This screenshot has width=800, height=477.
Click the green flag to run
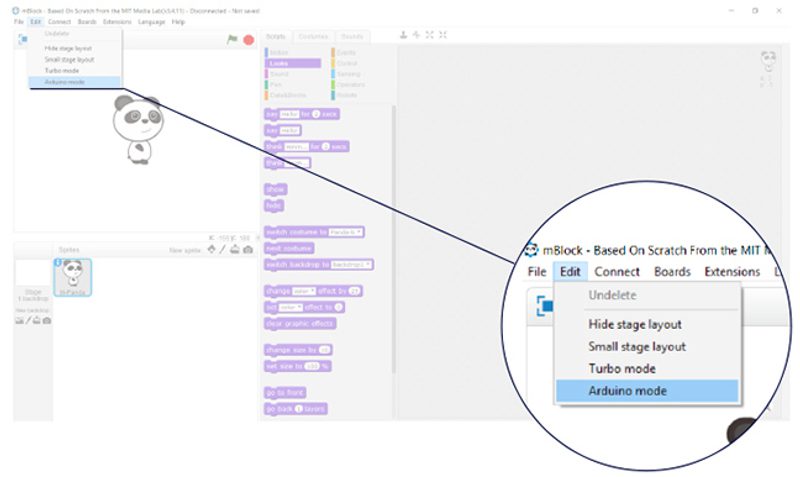click(x=232, y=39)
